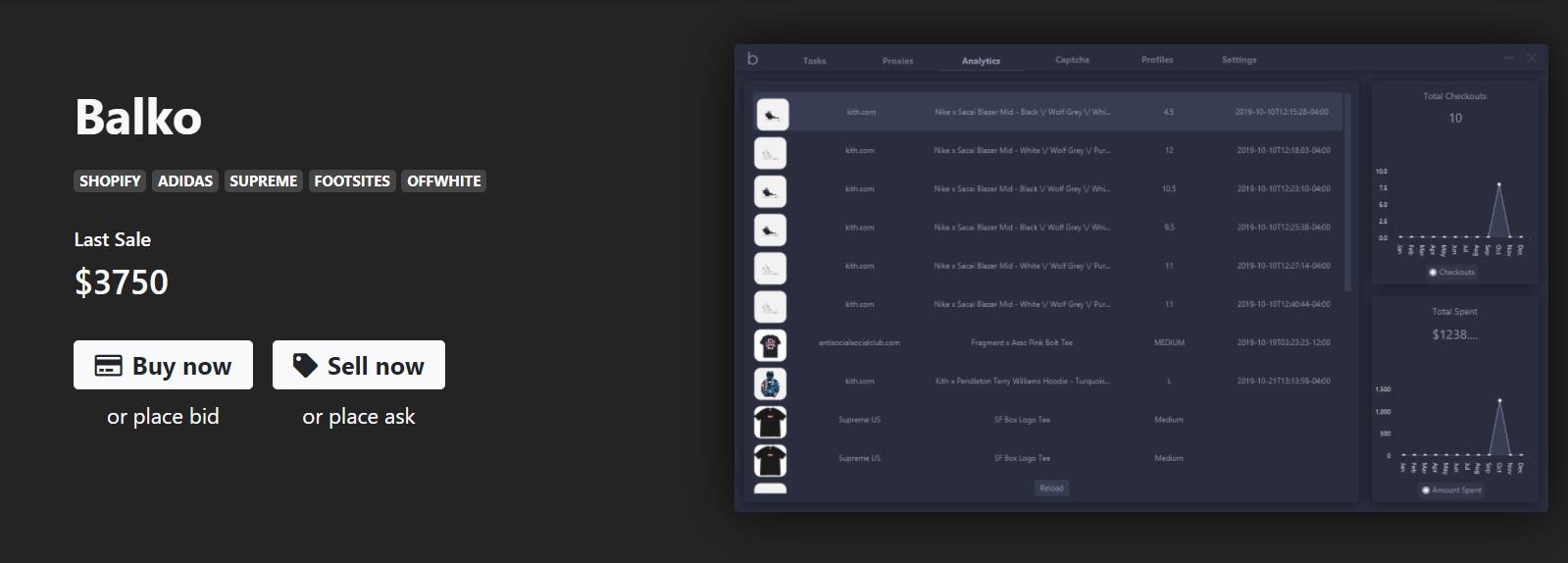Click the timestamp '2019-10-19T03:23:23-12:00'

pos(1284,342)
